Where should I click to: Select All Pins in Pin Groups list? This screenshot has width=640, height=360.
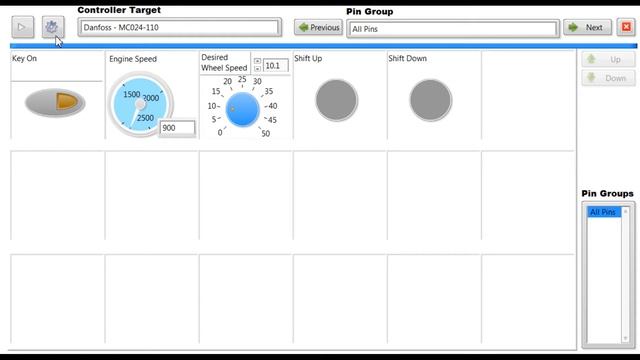(x=604, y=212)
